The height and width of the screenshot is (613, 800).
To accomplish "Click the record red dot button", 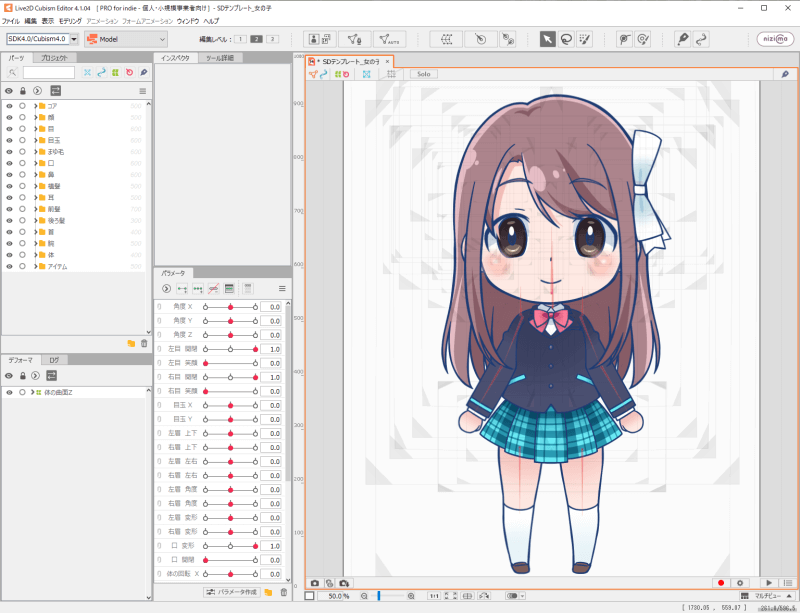I will [x=721, y=583].
